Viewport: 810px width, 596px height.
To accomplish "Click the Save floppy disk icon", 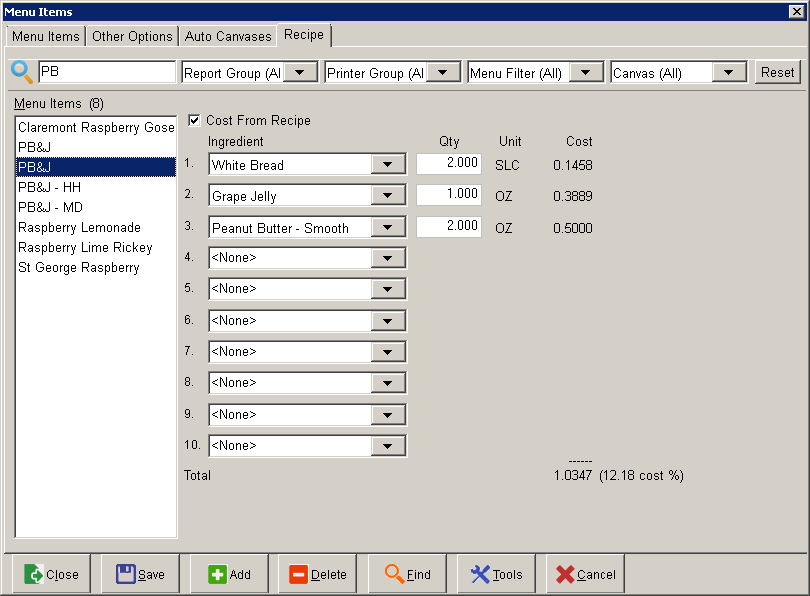I will (x=126, y=574).
